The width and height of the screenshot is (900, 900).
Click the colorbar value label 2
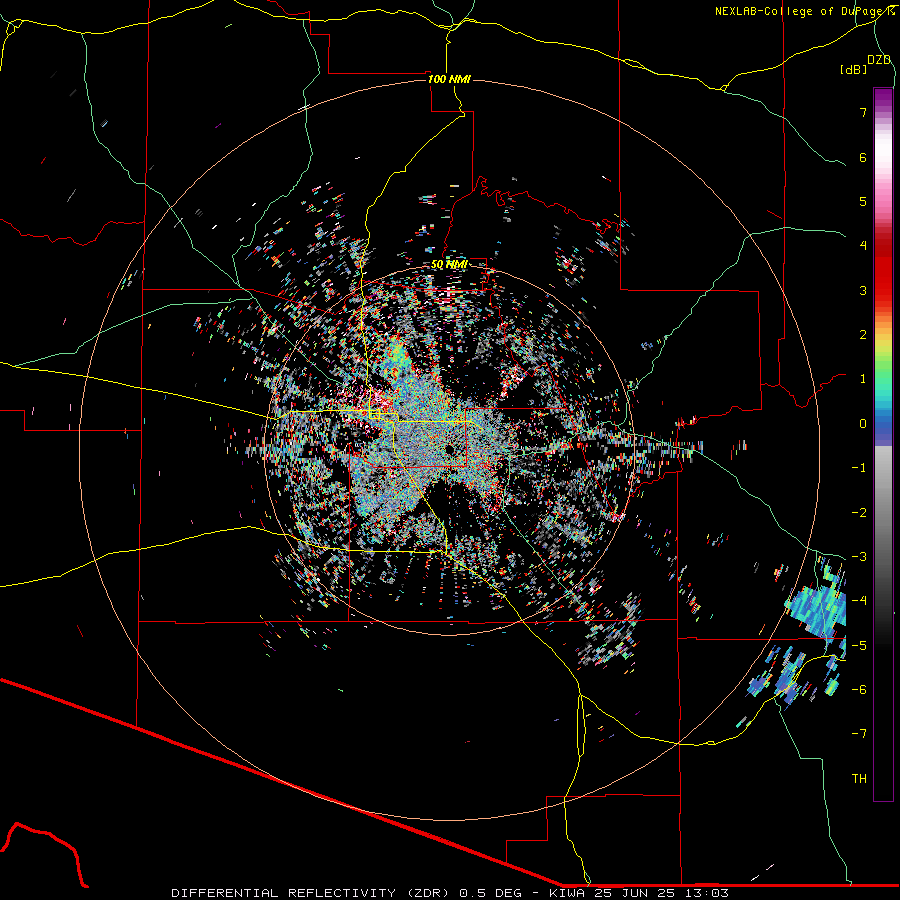(x=863, y=335)
